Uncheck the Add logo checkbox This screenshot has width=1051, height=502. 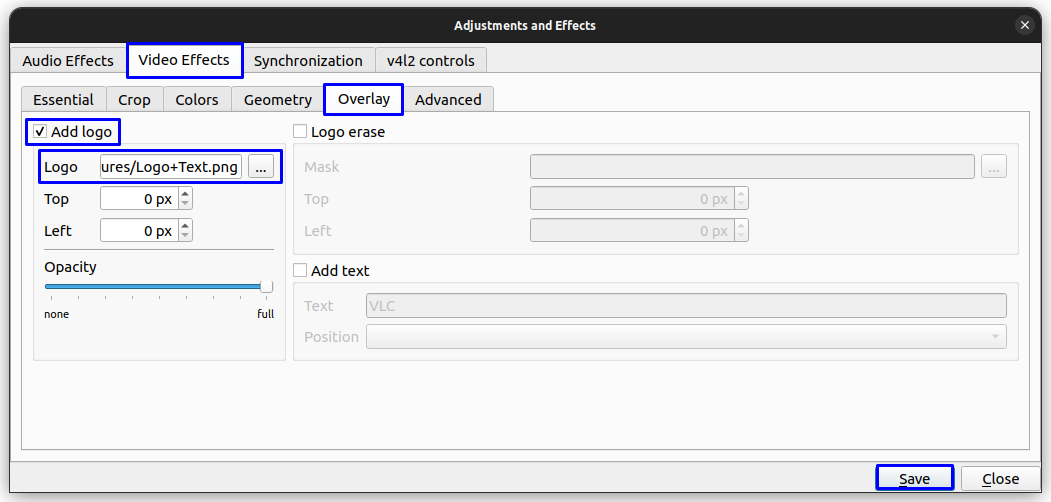click(41, 131)
